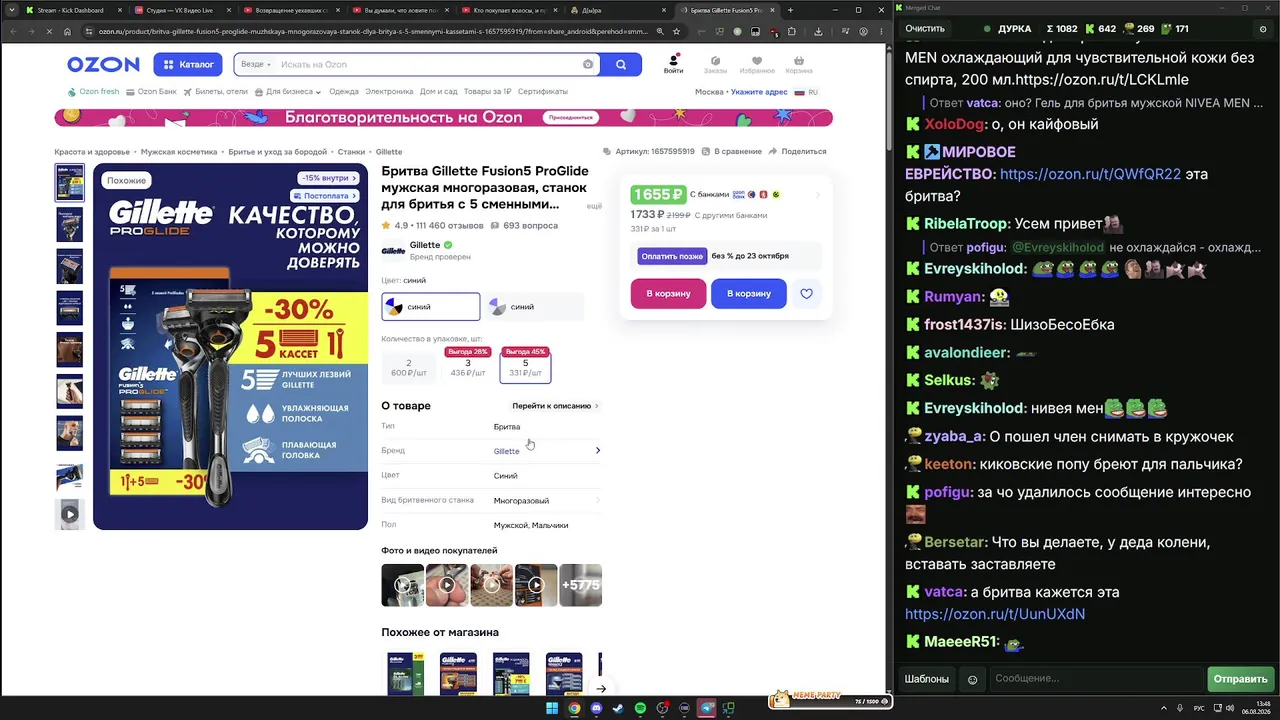Open the Электроника category menu
Viewport: 1280px width, 720px height.
click(x=389, y=92)
